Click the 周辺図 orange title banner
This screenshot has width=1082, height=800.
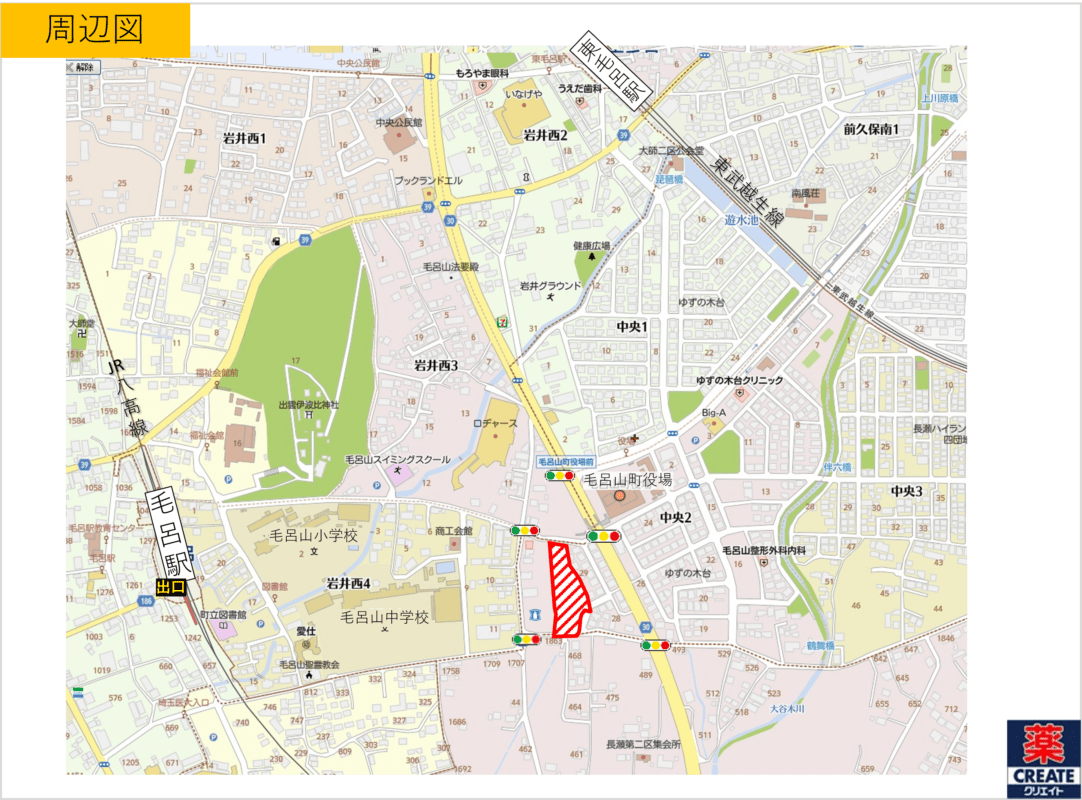tap(95, 29)
